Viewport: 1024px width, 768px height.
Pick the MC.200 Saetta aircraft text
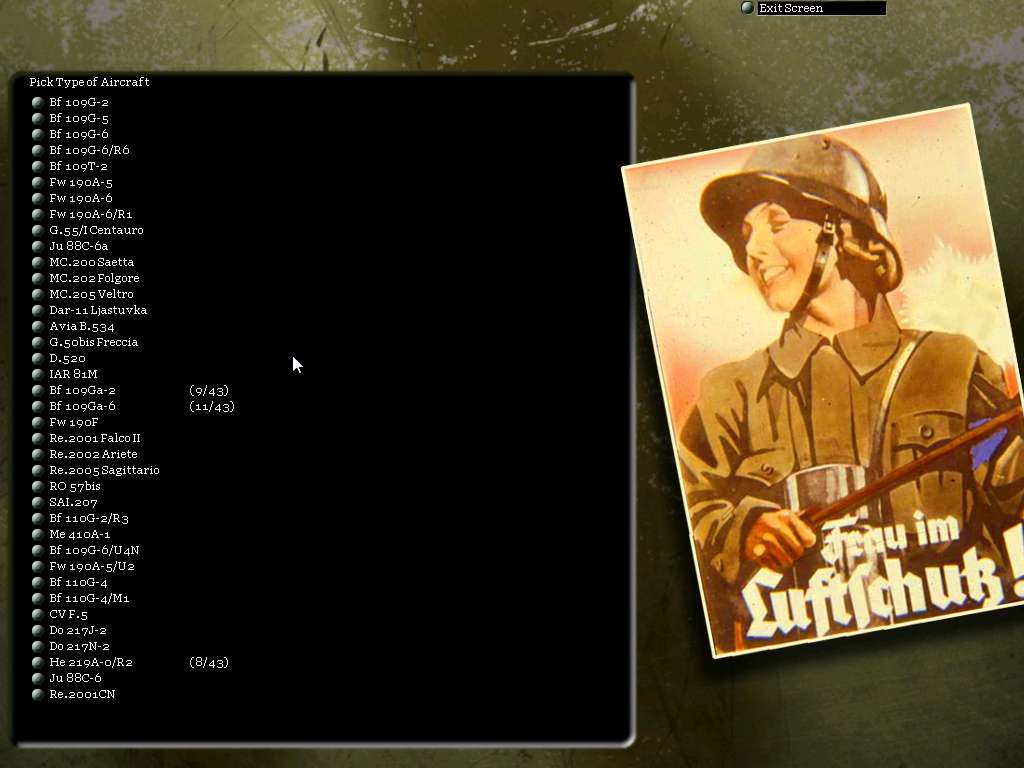click(x=91, y=262)
